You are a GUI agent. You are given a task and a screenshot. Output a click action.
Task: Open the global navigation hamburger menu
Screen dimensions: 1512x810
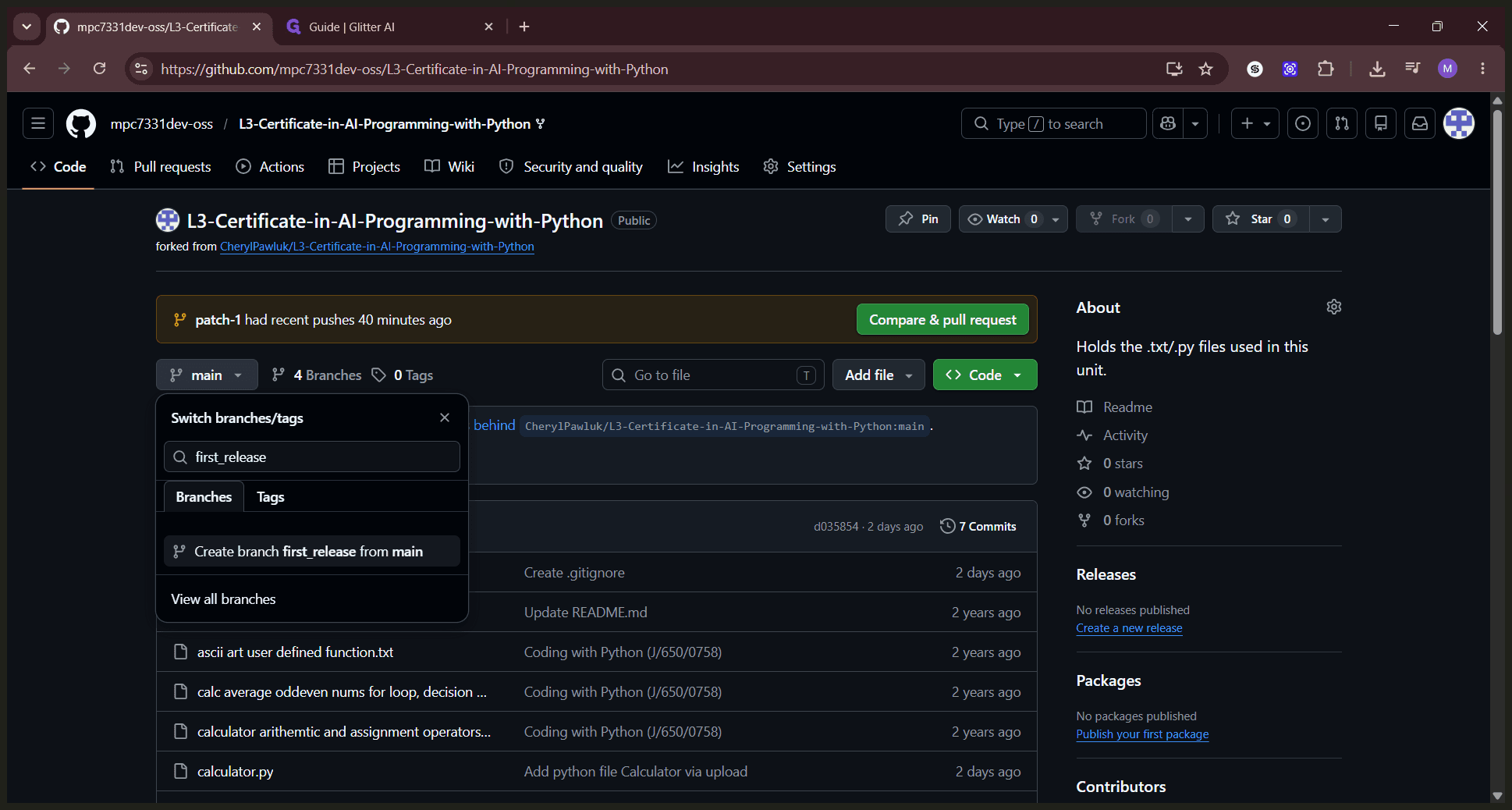[38, 123]
